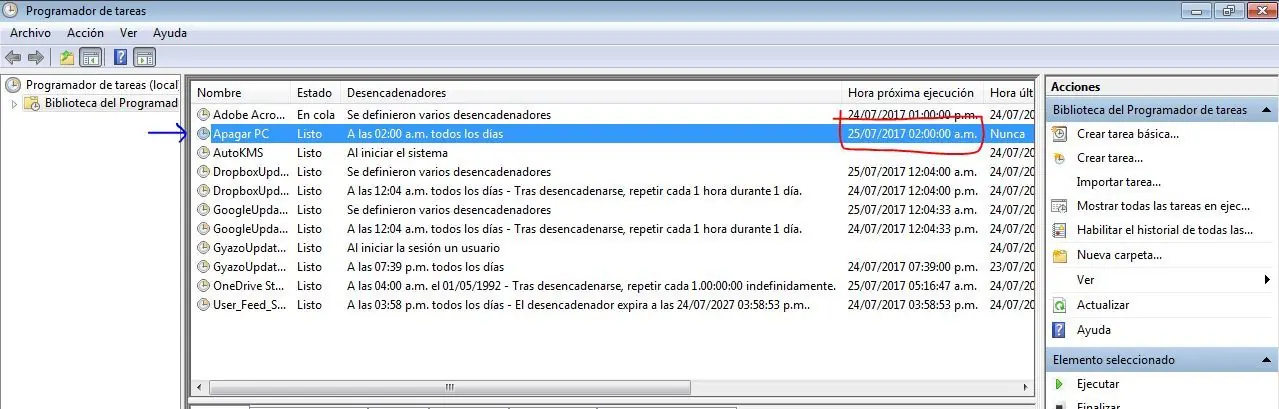Viewport: 1279px width, 409px height.
Task: Click the icon for Habilitar el historial
Action: pyautogui.click(x=1059, y=230)
